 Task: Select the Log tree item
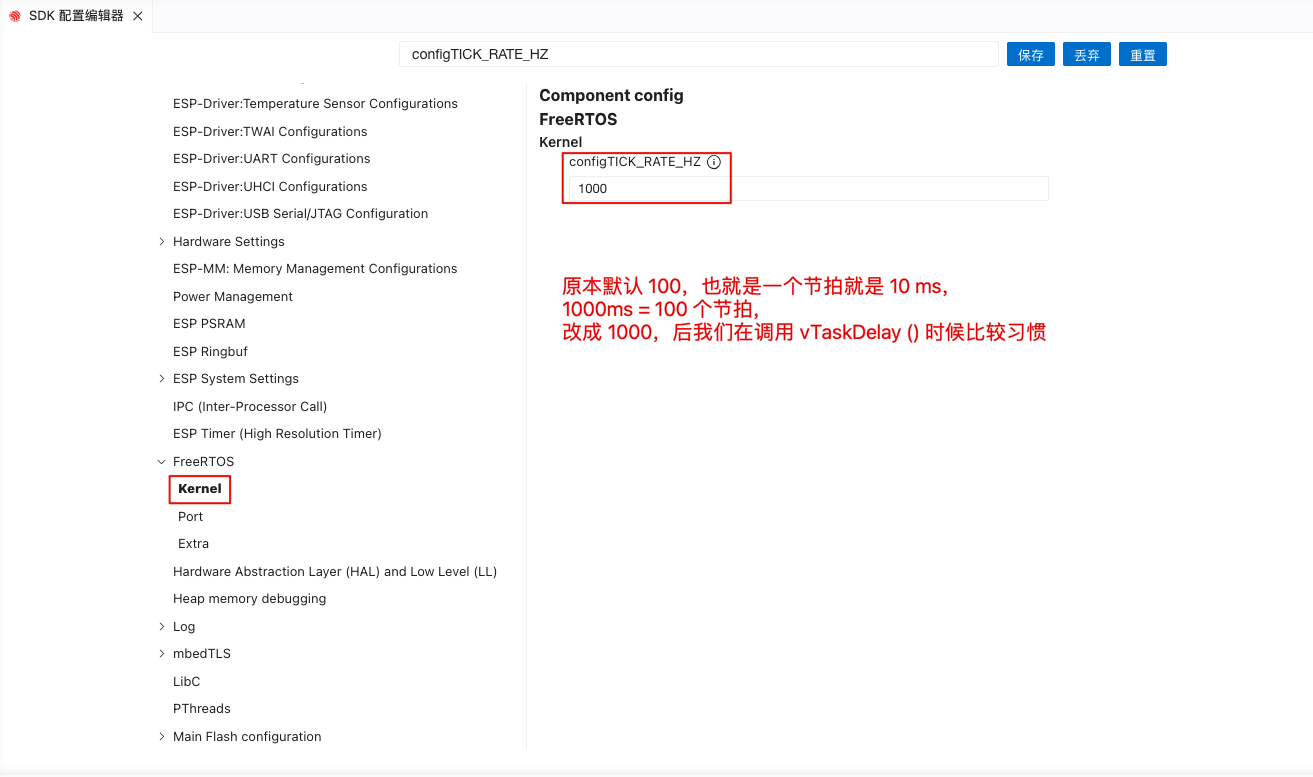pos(184,626)
